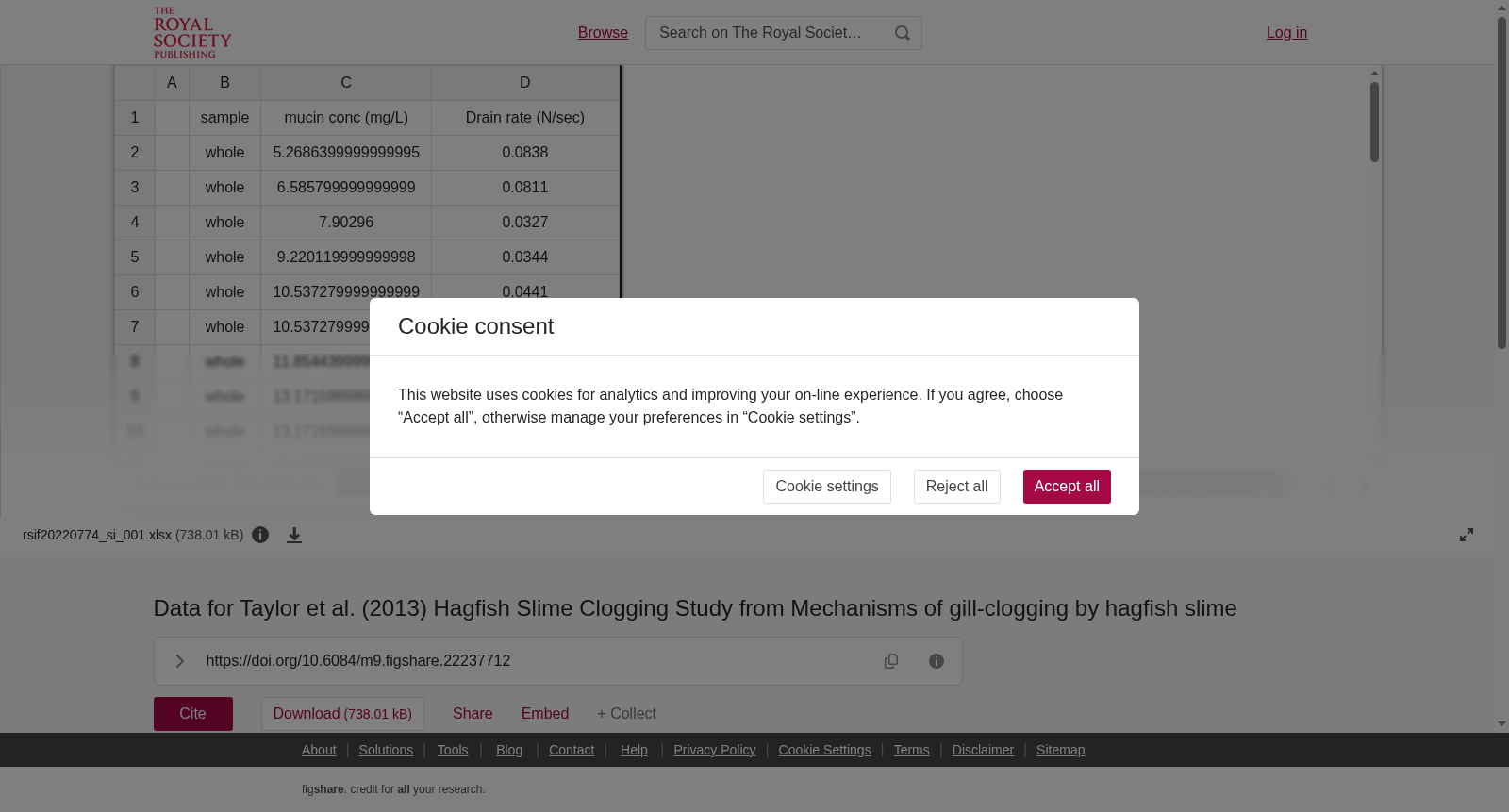The width and height of the screenshot is (1509, 812).
Task: Click the page scrollbar down arrow
Action: 1501,724
